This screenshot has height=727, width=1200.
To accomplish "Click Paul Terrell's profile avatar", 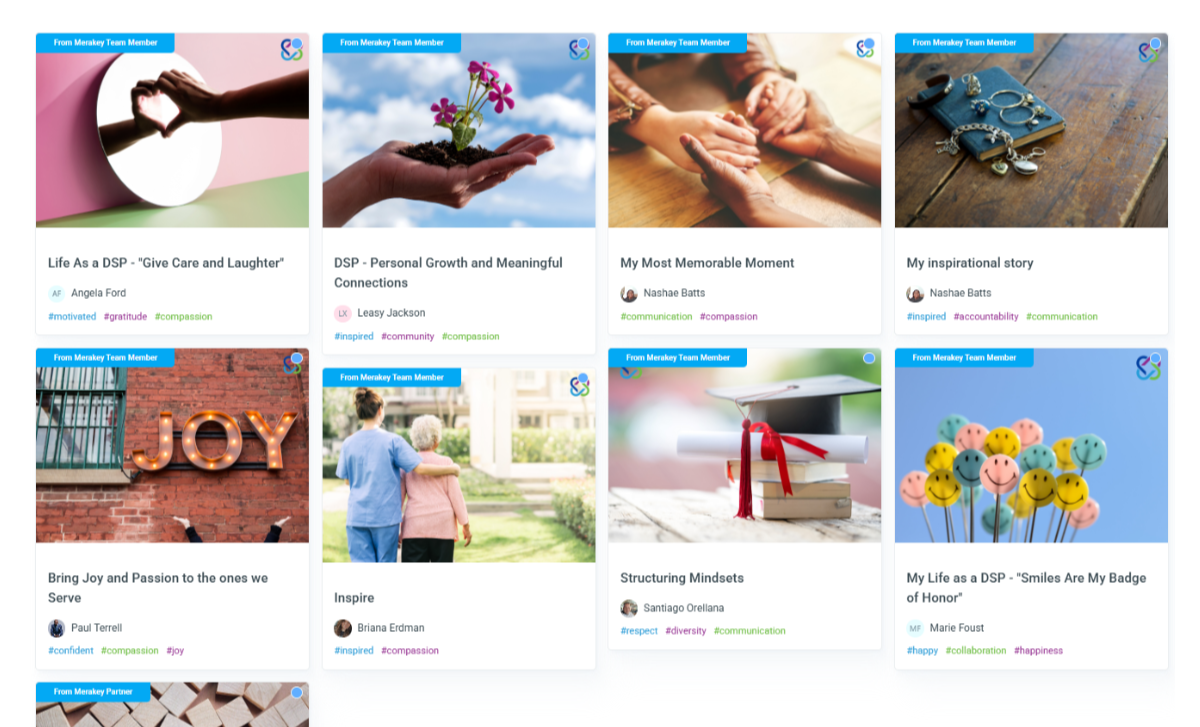I will (x=56, y=628).
